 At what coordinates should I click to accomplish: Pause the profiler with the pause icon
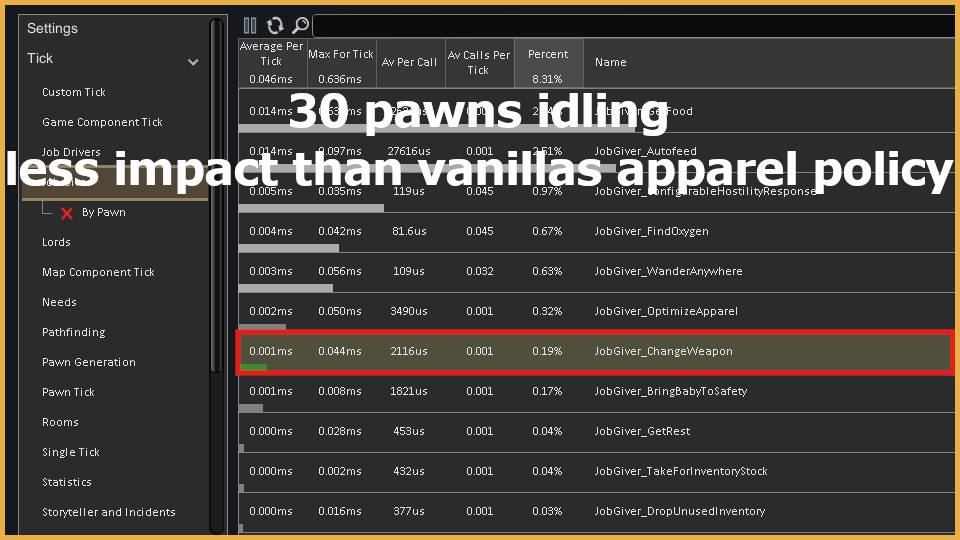point(250,26)
